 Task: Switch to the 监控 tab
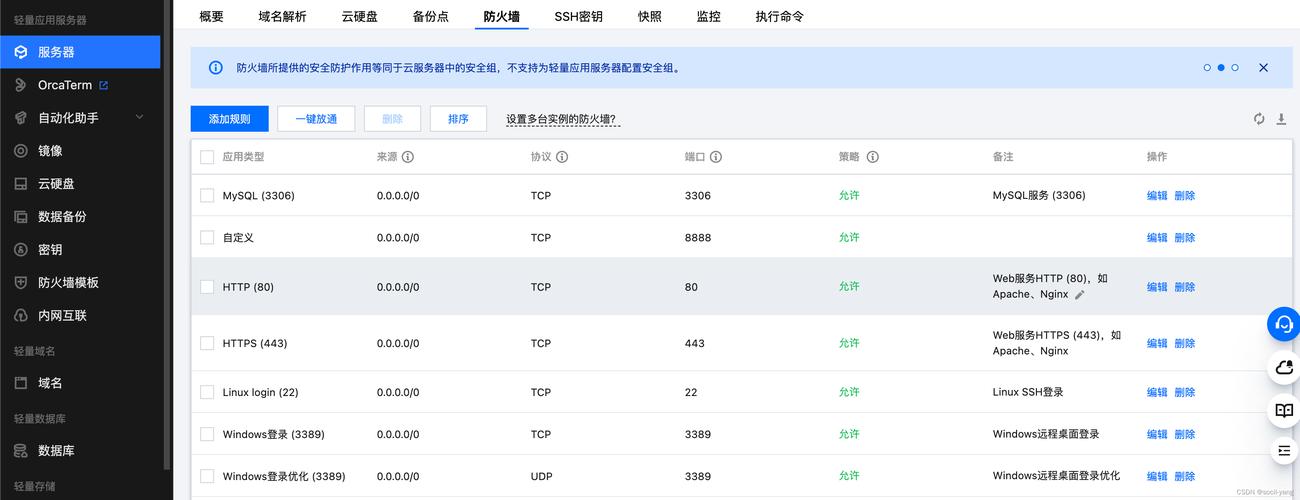tap(708, 16)
